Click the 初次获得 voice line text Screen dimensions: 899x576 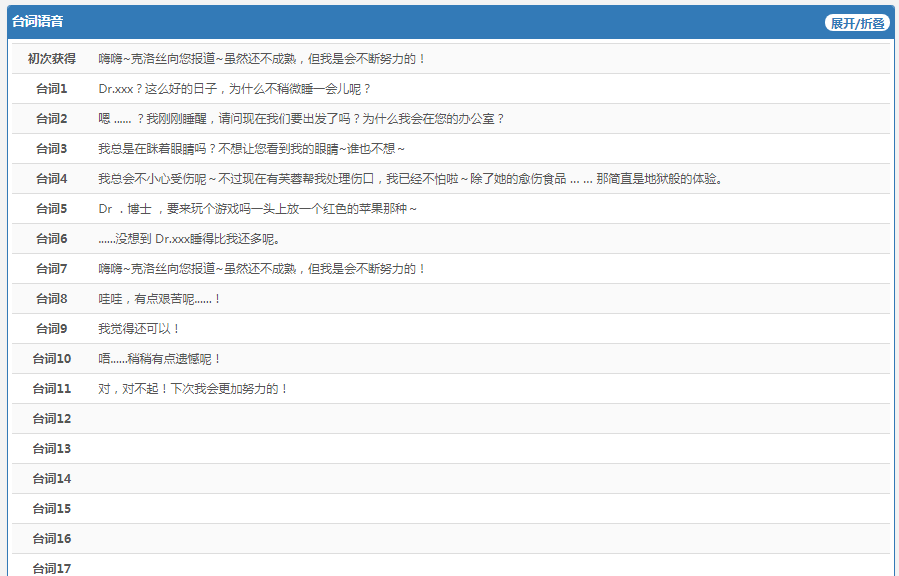(x=262, y=59)
